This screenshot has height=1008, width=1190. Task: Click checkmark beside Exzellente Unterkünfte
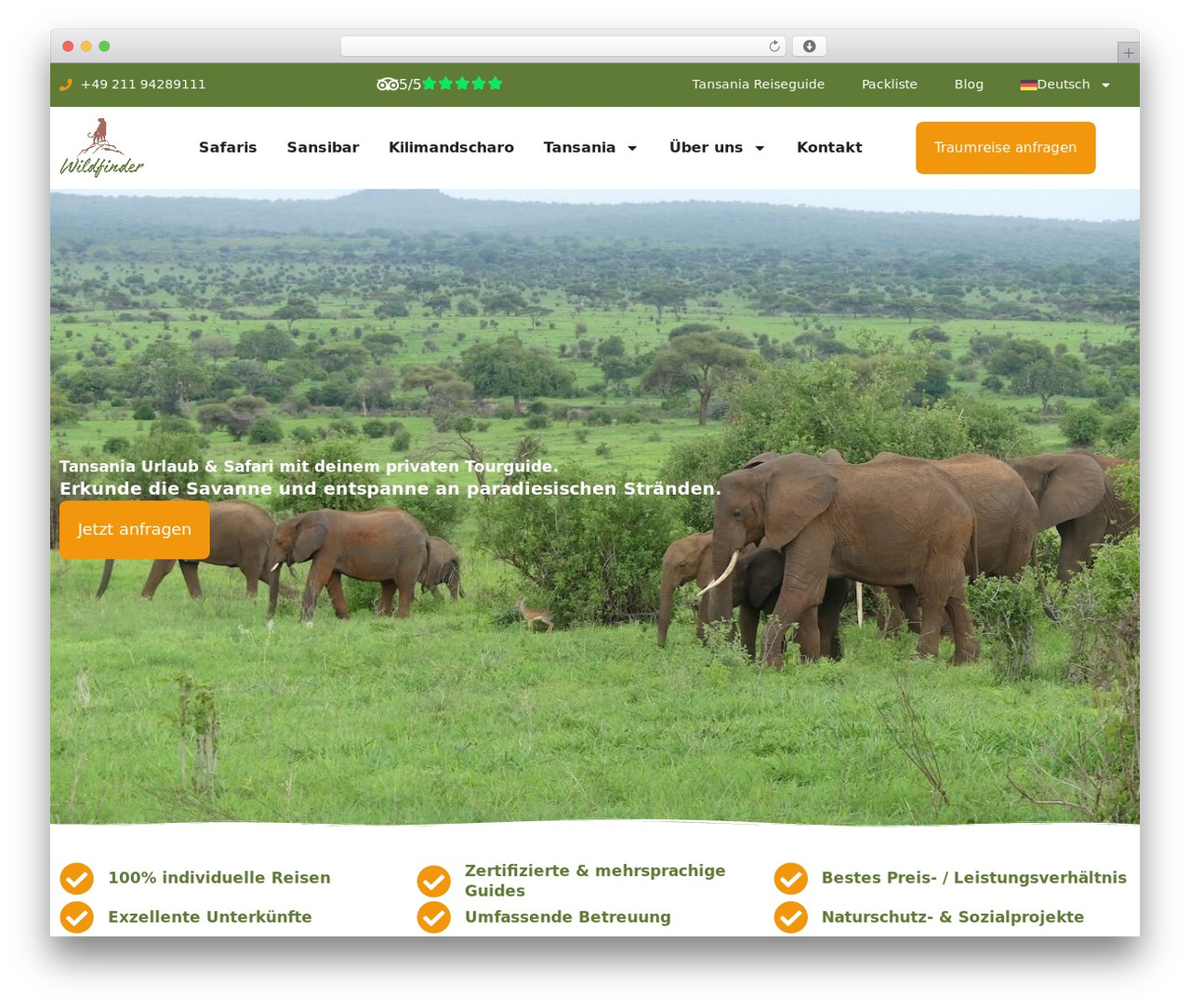(77, 917)
